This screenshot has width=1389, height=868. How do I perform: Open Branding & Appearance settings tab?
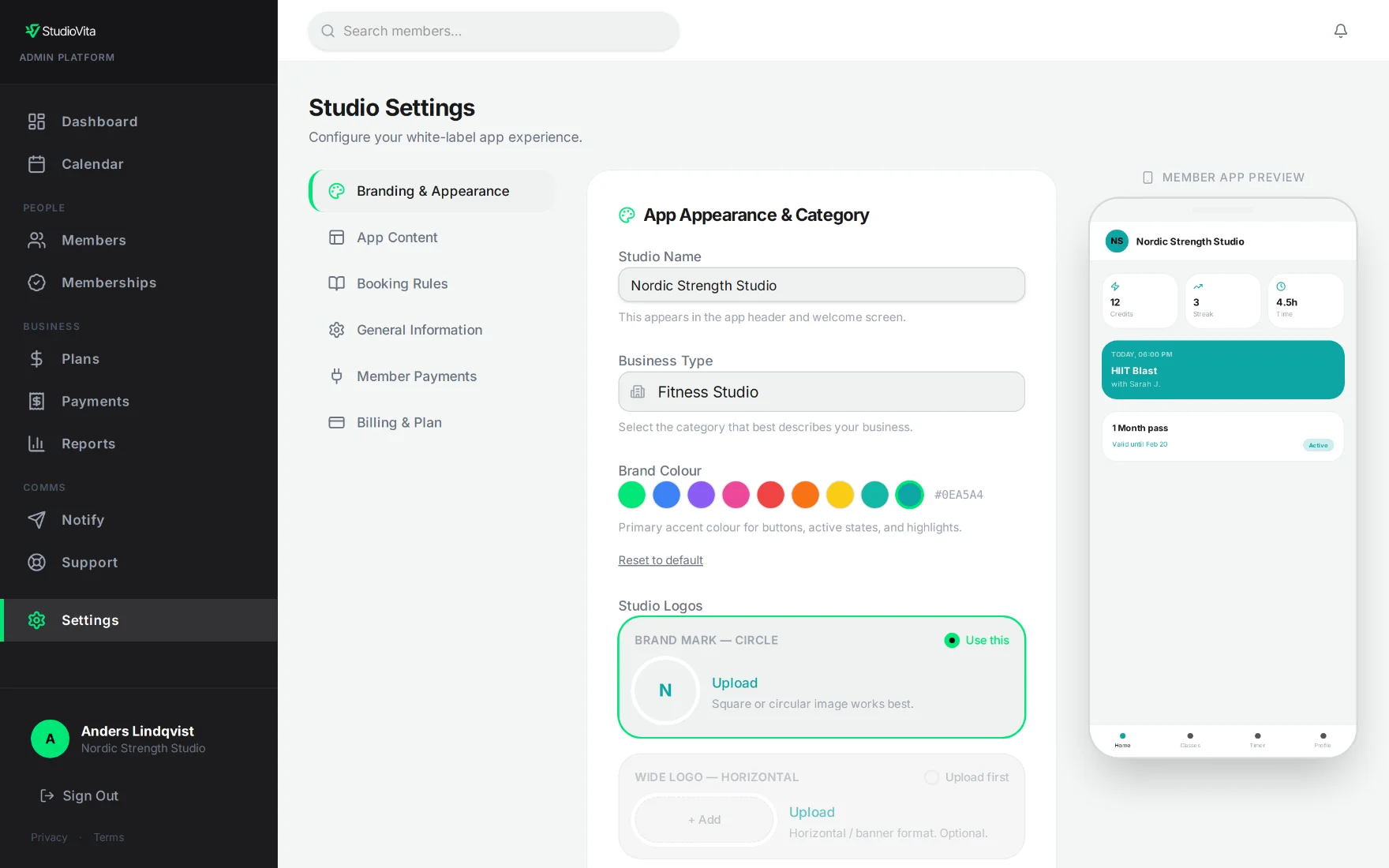[432, 191]
